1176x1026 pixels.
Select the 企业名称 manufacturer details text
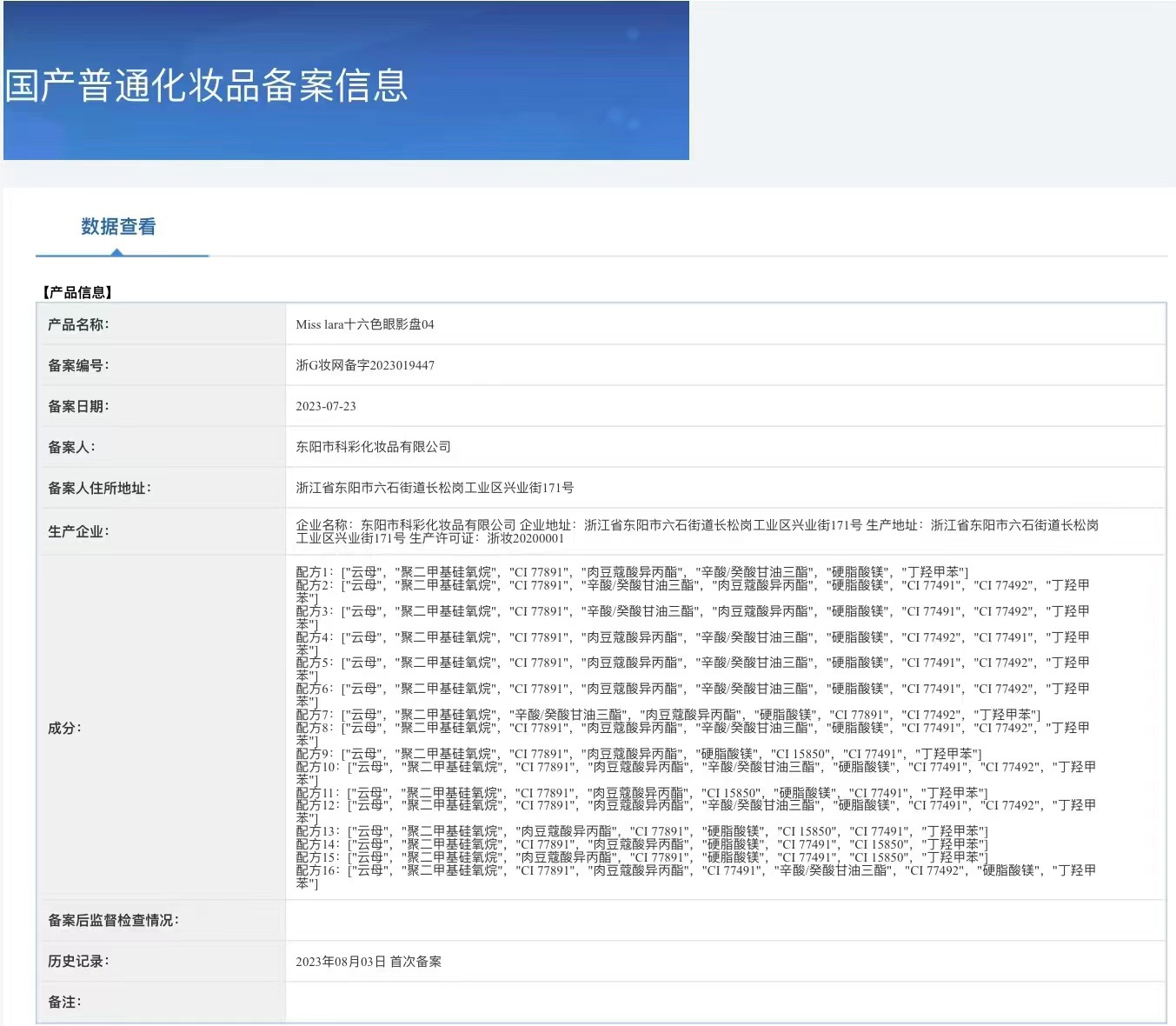(x=697, y=531)
